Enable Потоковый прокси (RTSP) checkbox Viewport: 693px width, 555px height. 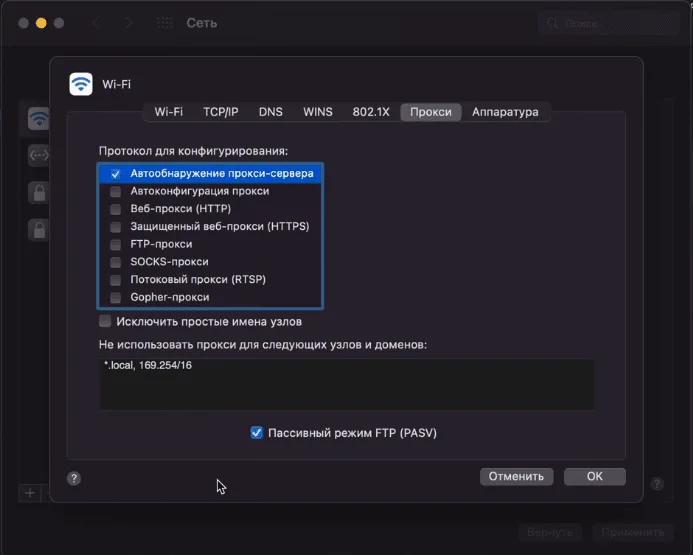coord(115,280)
